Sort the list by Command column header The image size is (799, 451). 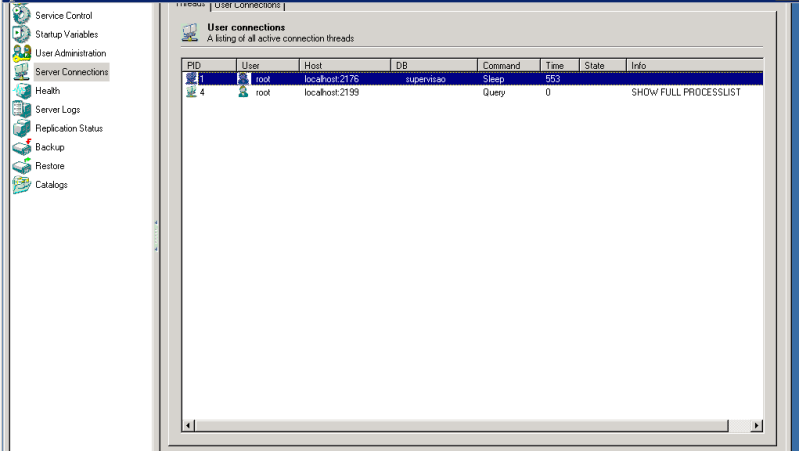(509, 65)
